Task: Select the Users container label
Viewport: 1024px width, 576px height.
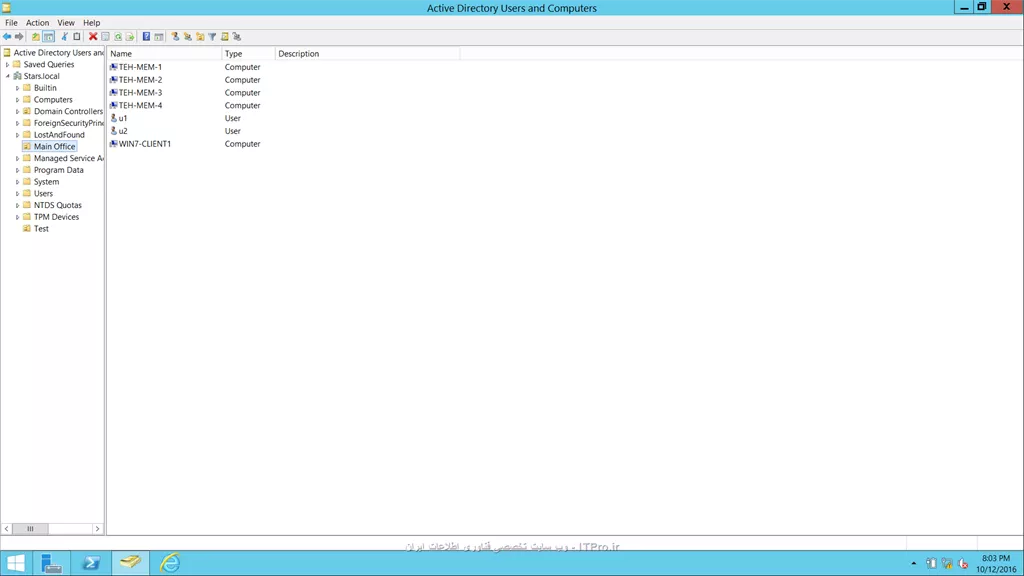Action: point(43,194)
